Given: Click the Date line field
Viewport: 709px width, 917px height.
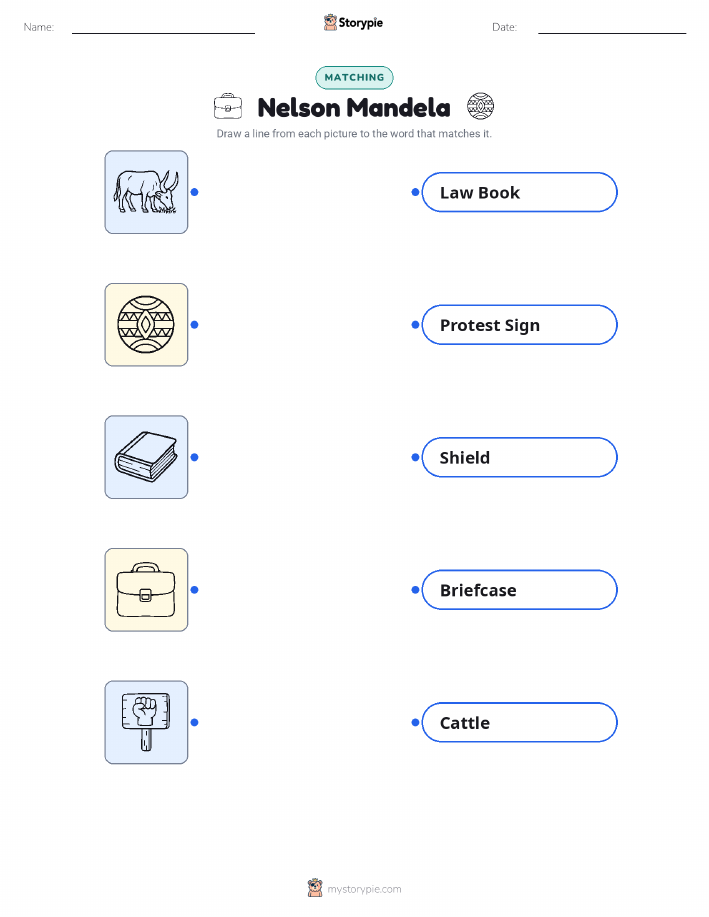Looking at the screenshot, I should pyautogui.click(x=612, y=28).
